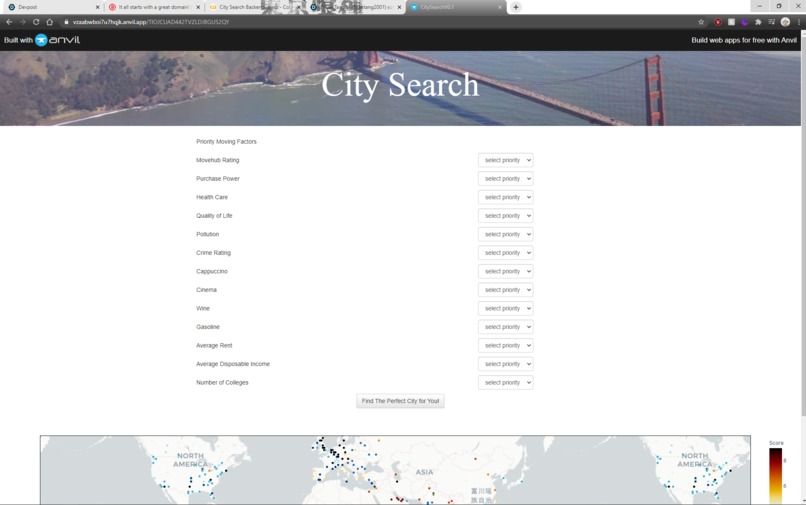Click the 'Cinema' label
806x505 pixels.
point(206,290)
